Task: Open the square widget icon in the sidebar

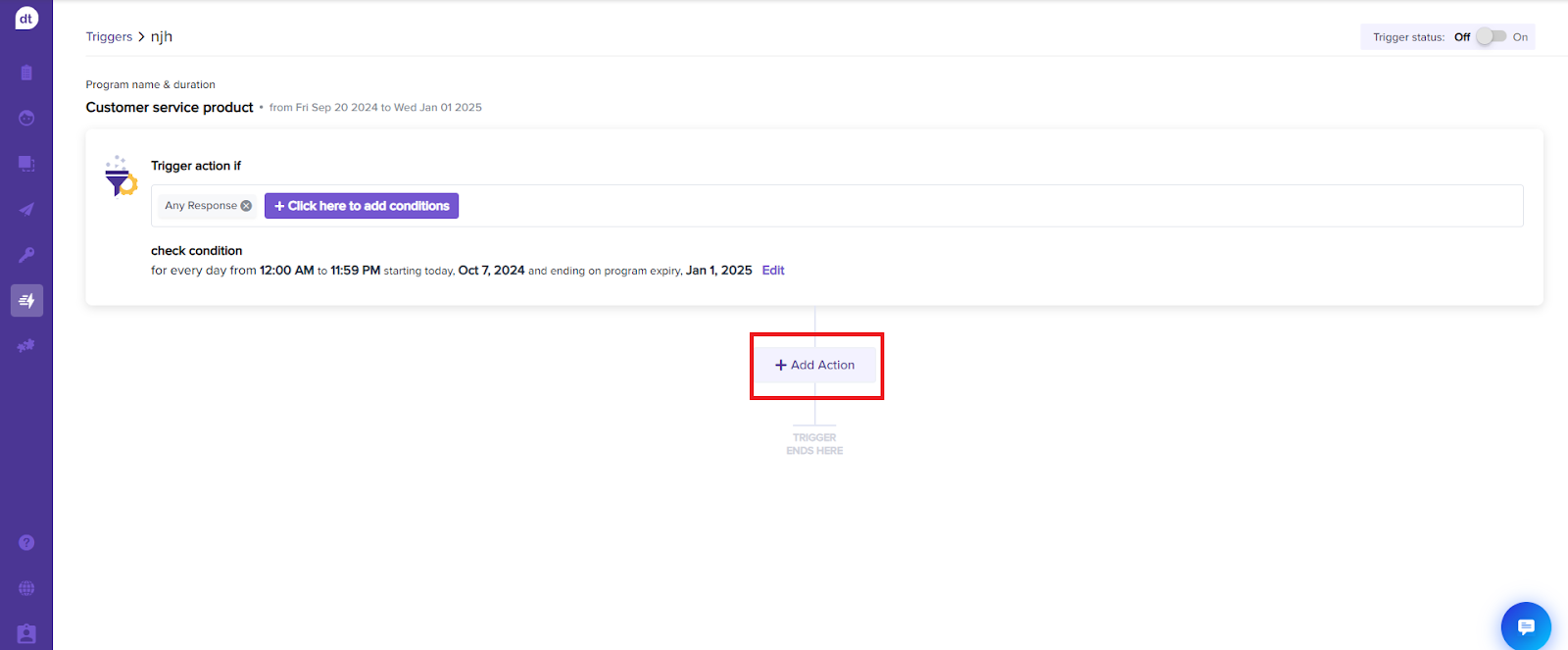Action: tap(26, 164)
